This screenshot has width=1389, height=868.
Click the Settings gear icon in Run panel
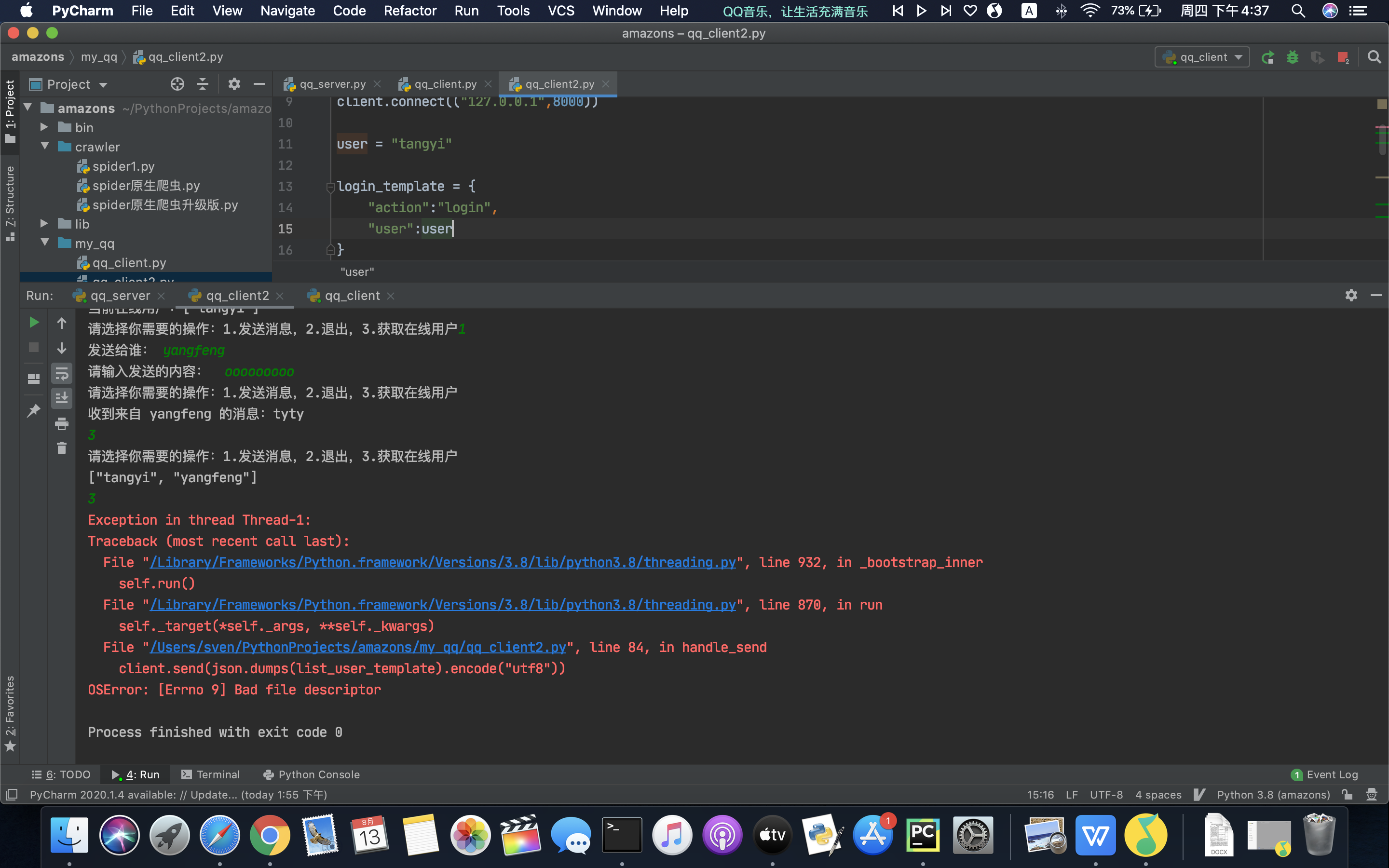click(1351, 294)
